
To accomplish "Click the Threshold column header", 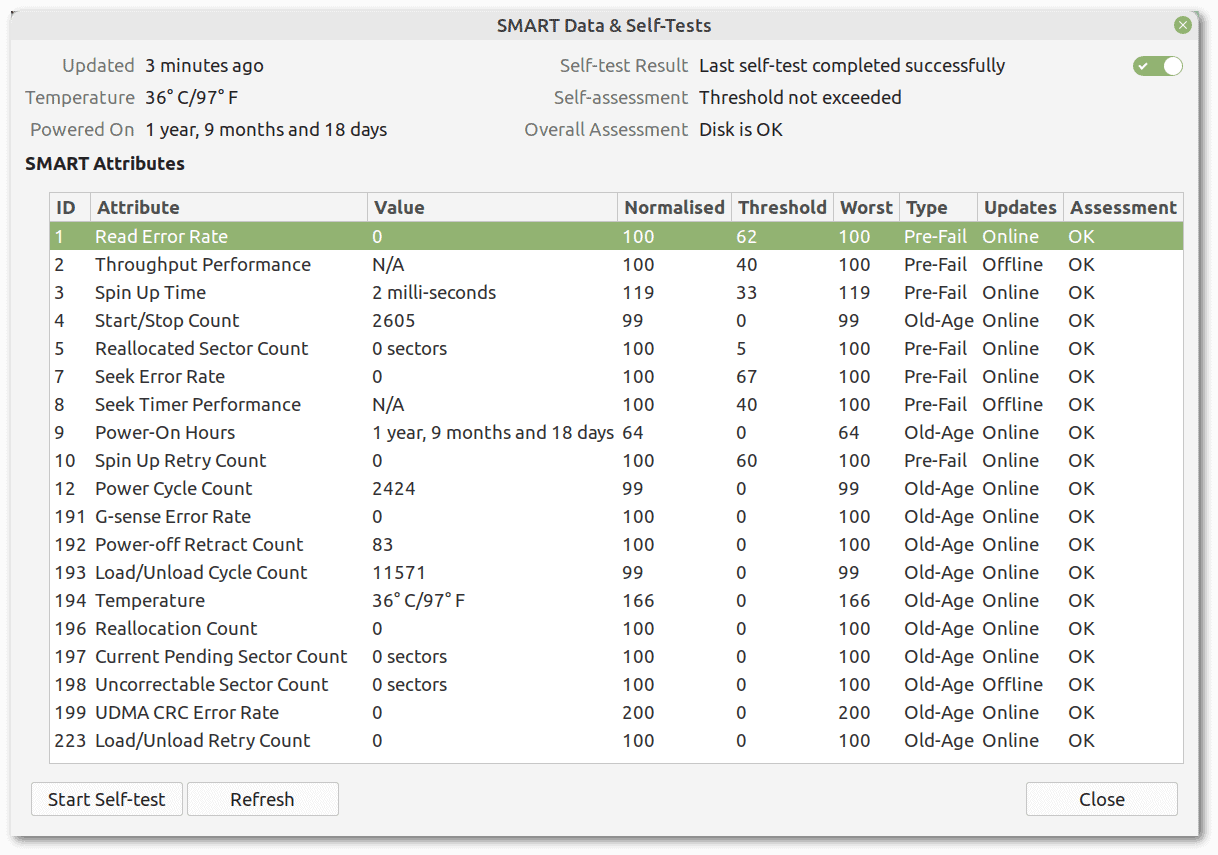I will (782, 208).
